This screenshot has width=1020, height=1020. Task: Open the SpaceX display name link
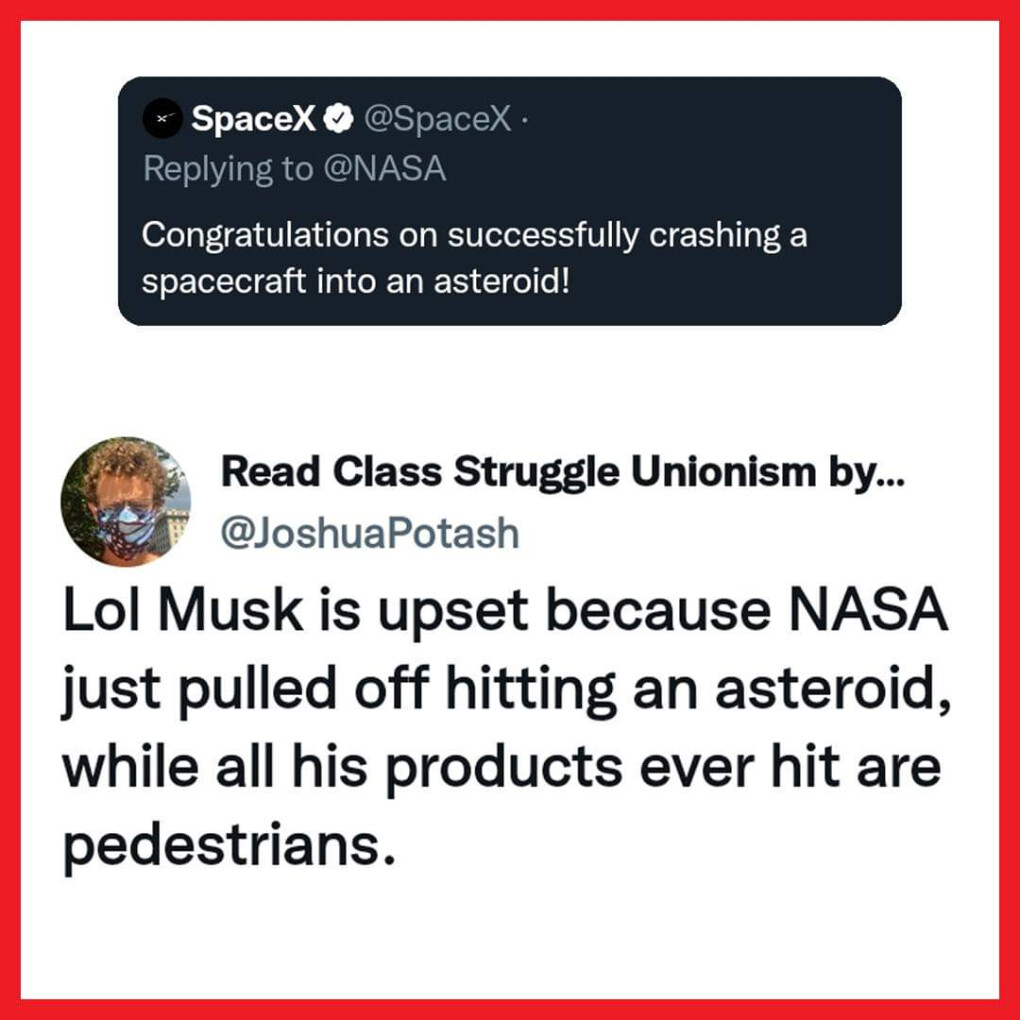tap(253, 120)
